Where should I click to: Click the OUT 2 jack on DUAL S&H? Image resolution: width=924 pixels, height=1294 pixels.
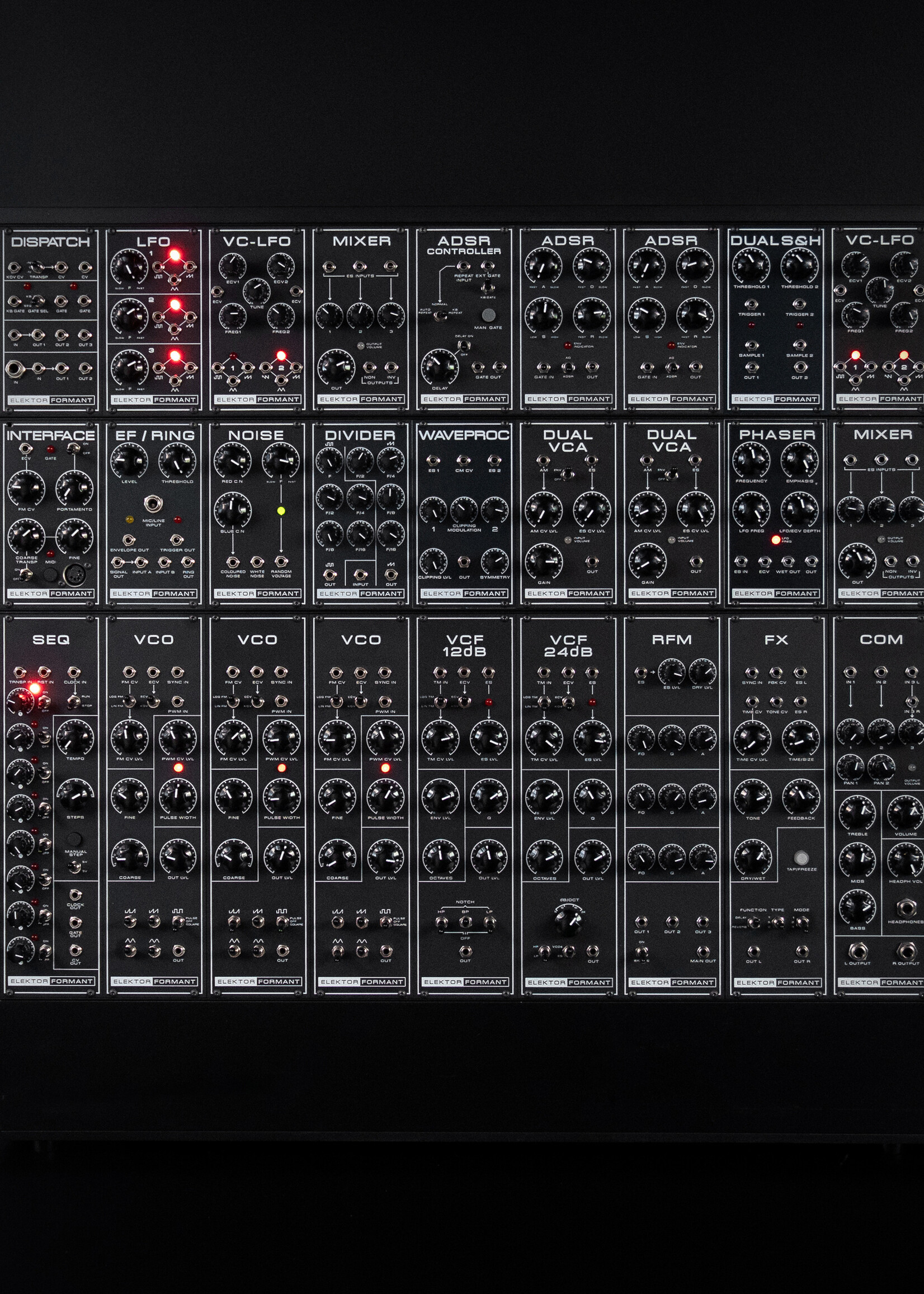pyautogui.click(x=799, y=368)
